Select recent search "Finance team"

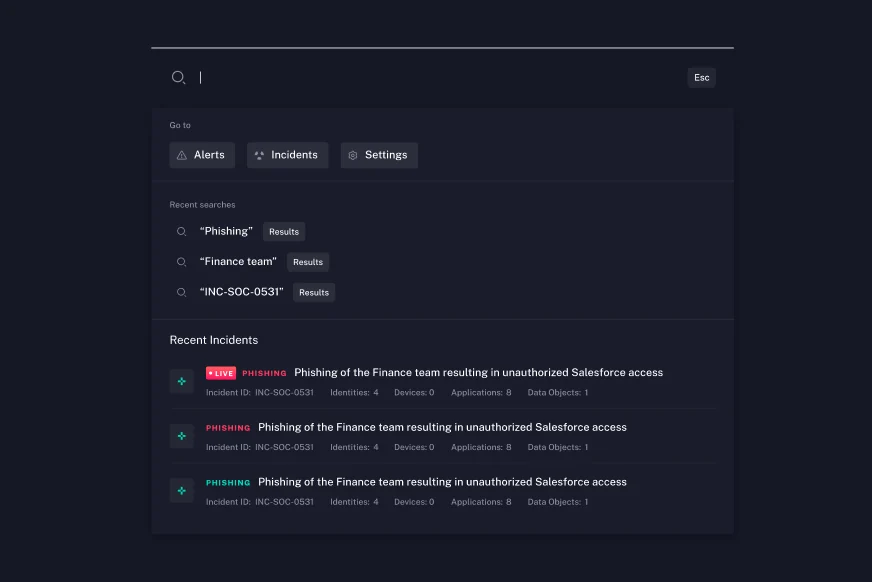[238, 261]
